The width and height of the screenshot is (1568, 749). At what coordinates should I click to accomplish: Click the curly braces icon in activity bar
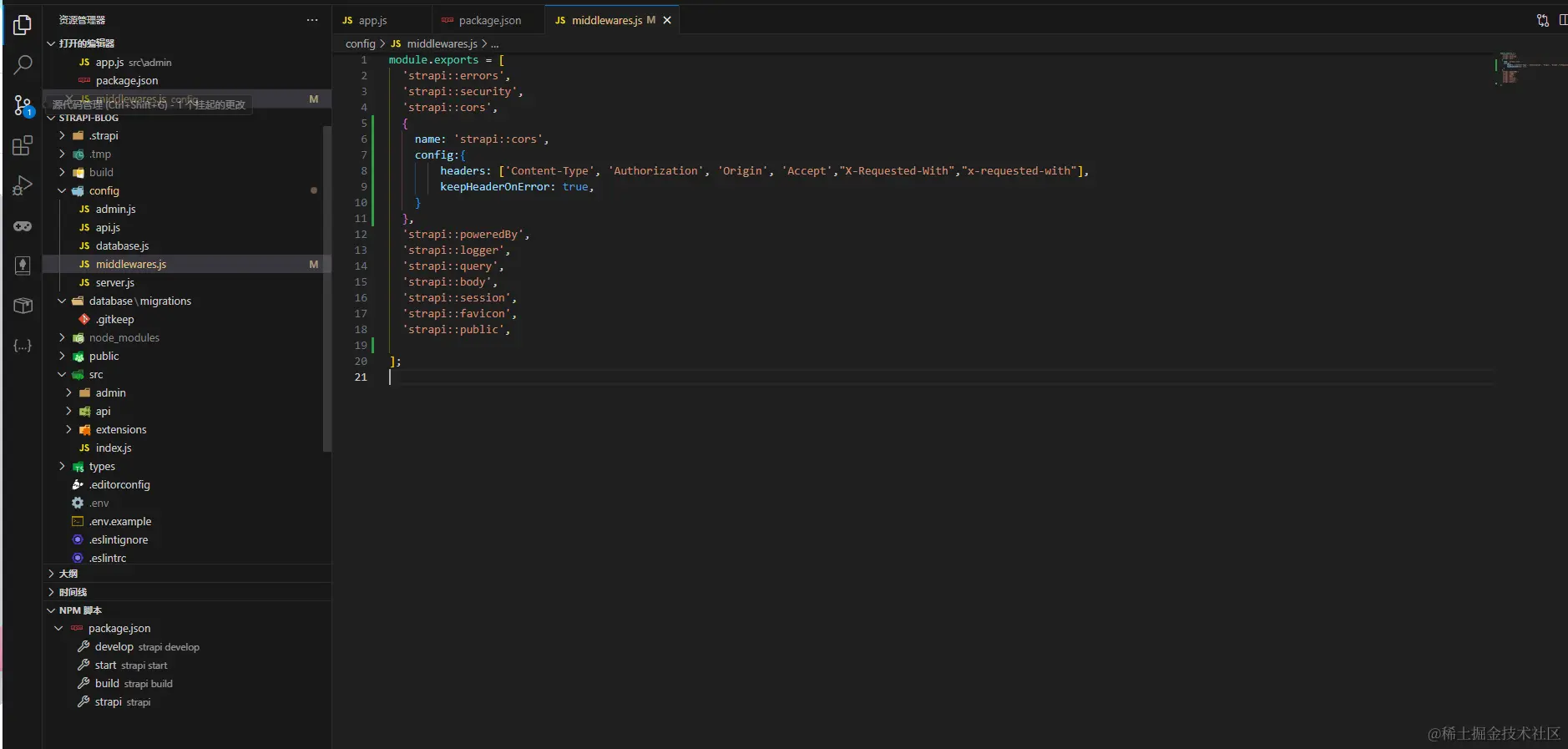tap(23, 345)
